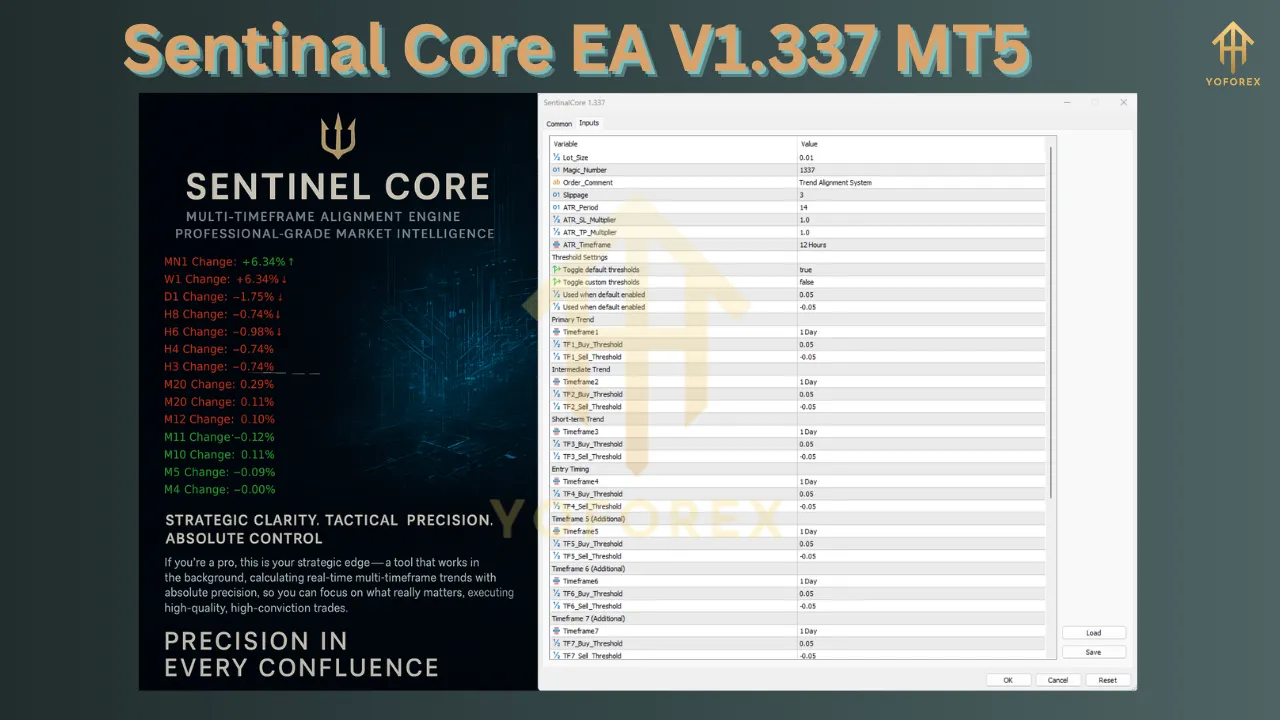
Task: Click the TF2_Buy_Threshold type icon
Action: click(556, 394)
